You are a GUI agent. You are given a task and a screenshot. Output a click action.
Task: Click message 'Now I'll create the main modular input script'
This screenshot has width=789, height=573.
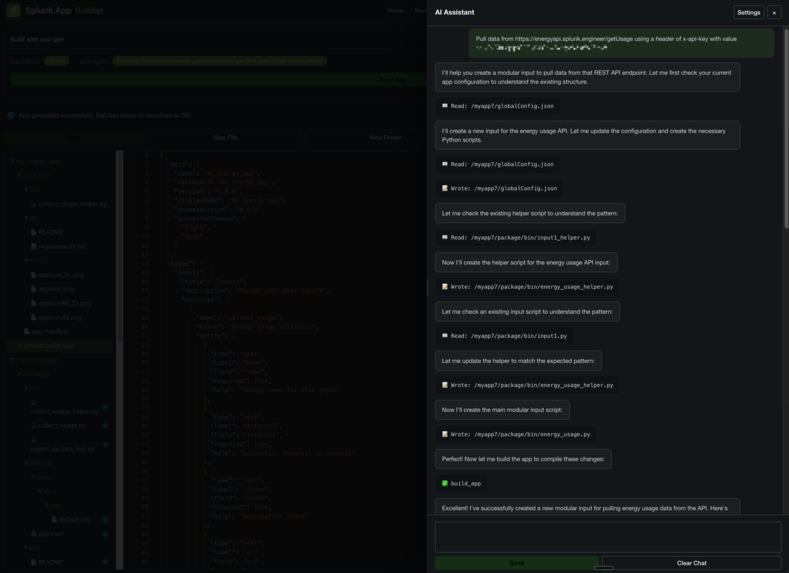(502, 410)
